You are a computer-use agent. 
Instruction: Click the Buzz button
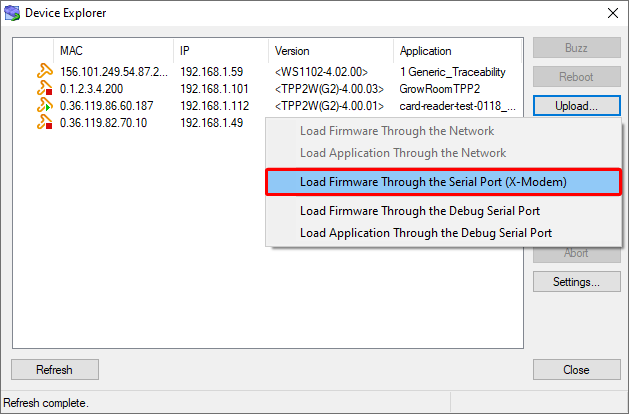575,48
